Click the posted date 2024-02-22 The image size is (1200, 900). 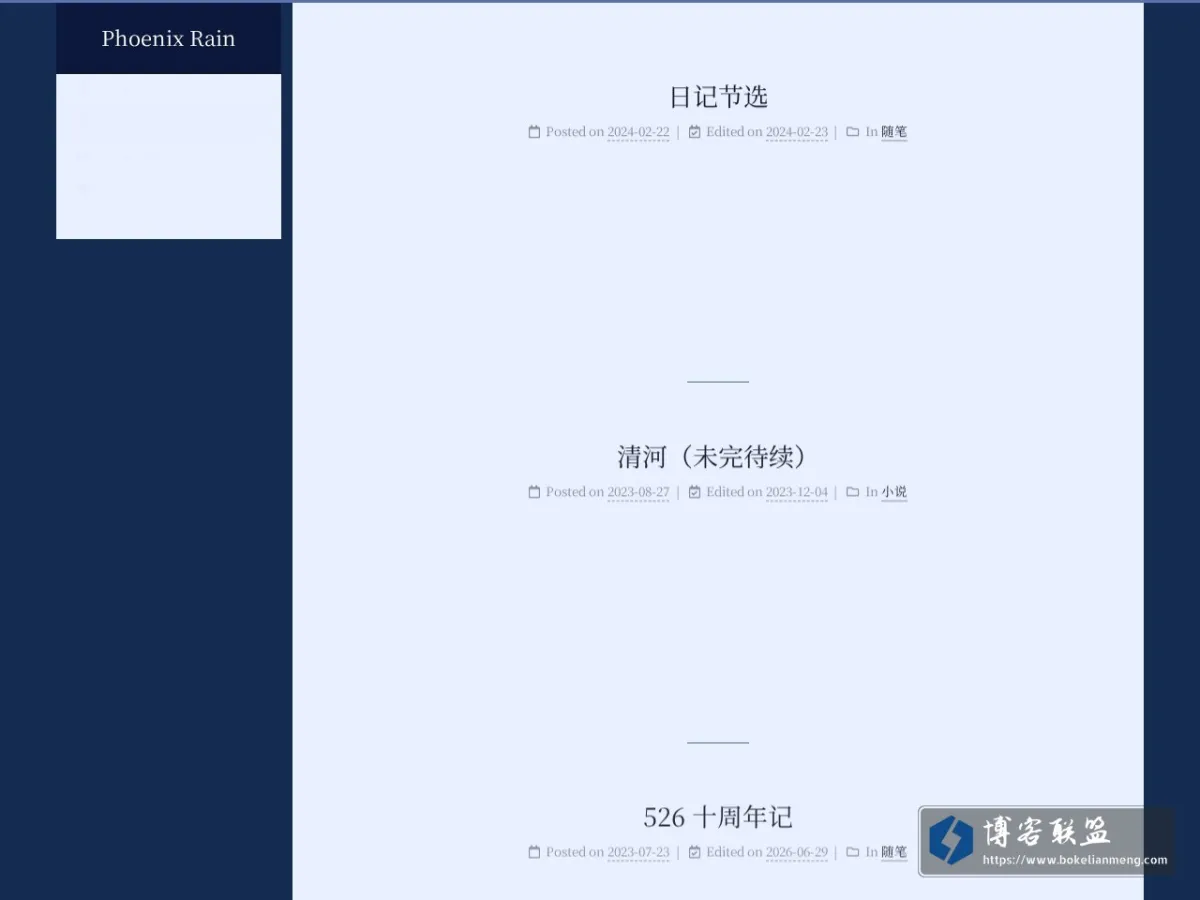point(638,132)
